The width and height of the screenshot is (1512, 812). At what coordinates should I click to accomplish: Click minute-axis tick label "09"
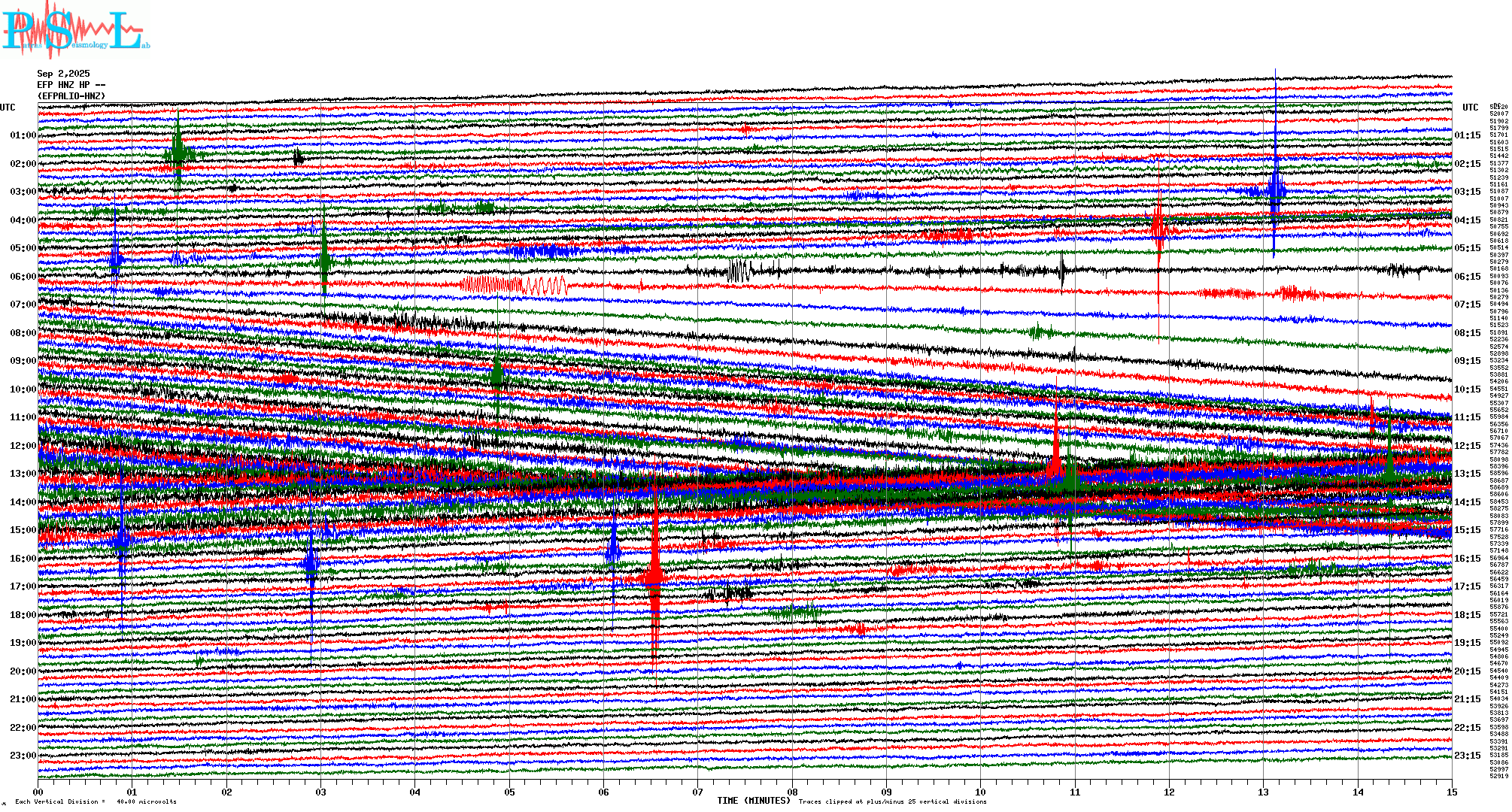pos(887,792)
